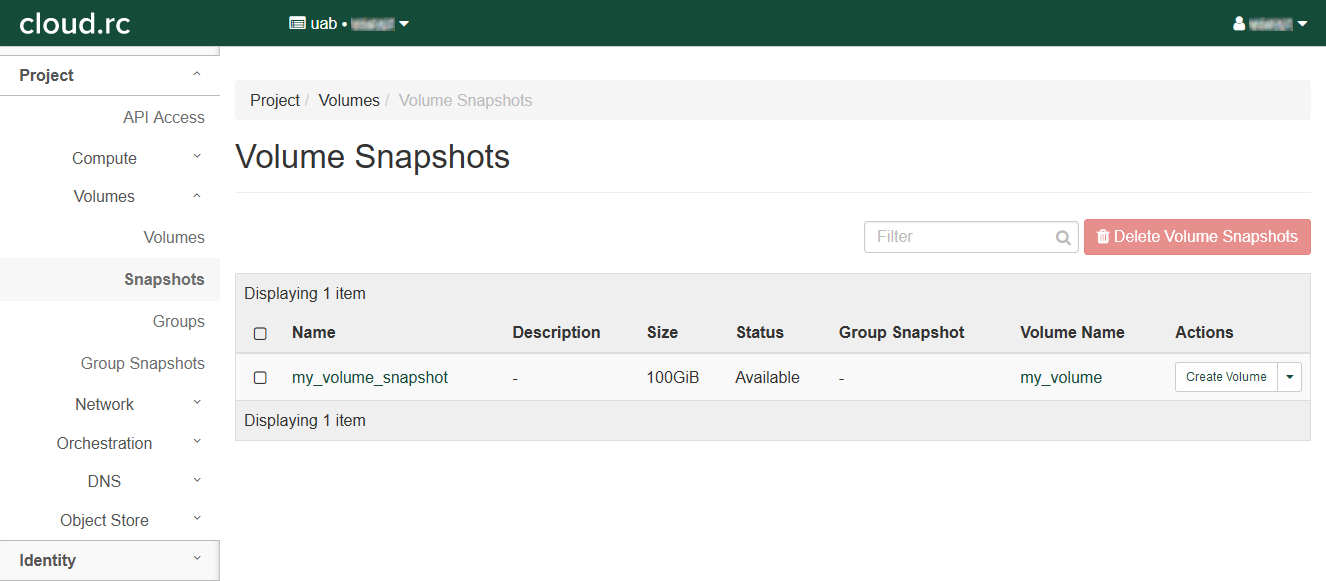Image resolution: width=1326 pixels, height=581 pixels.
Task: Expand the Orchestration section
Action: point(104,443)
